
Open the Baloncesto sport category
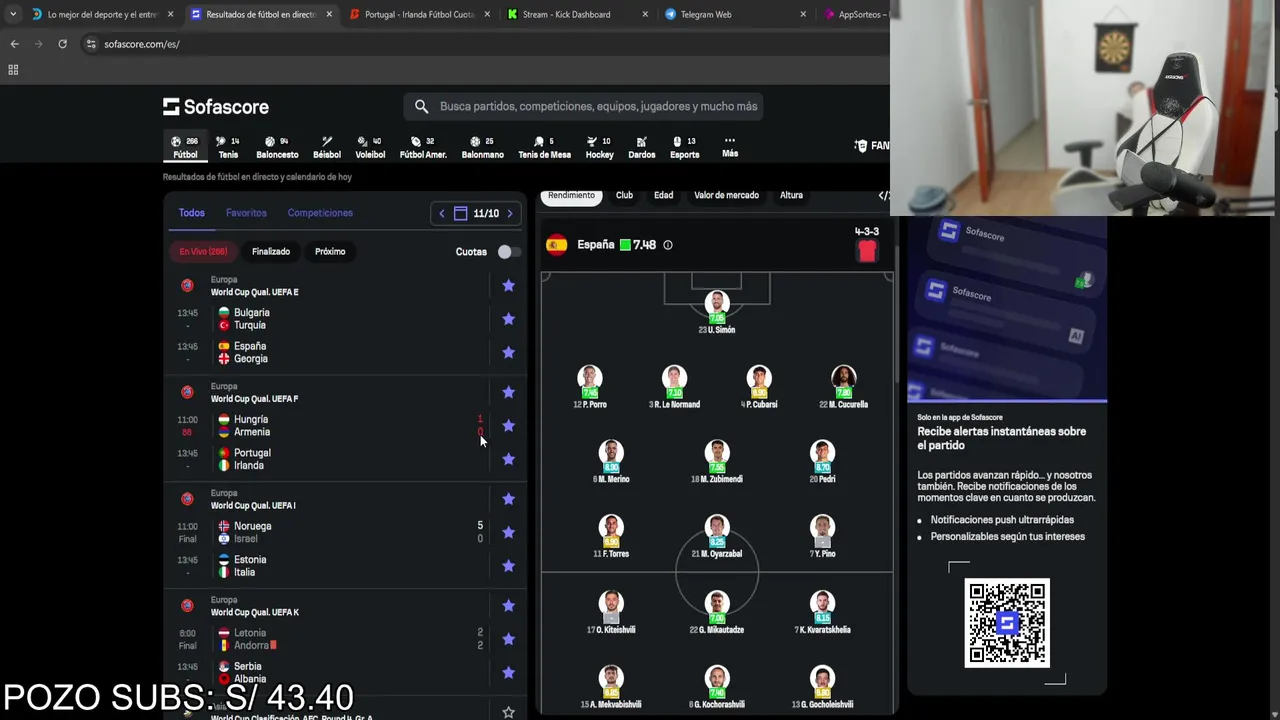click(277, 147)
